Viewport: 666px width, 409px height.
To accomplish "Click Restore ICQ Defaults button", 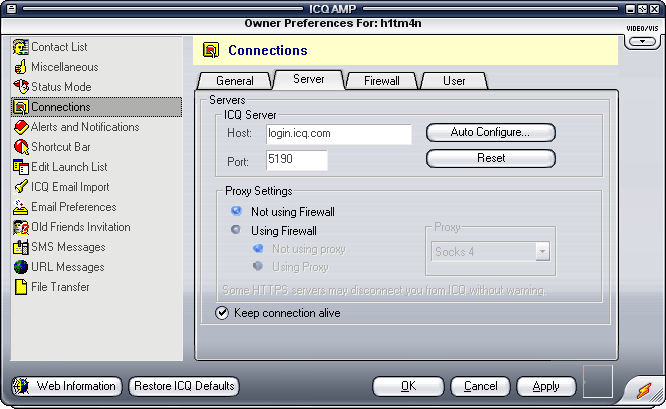I will (184, 386).
